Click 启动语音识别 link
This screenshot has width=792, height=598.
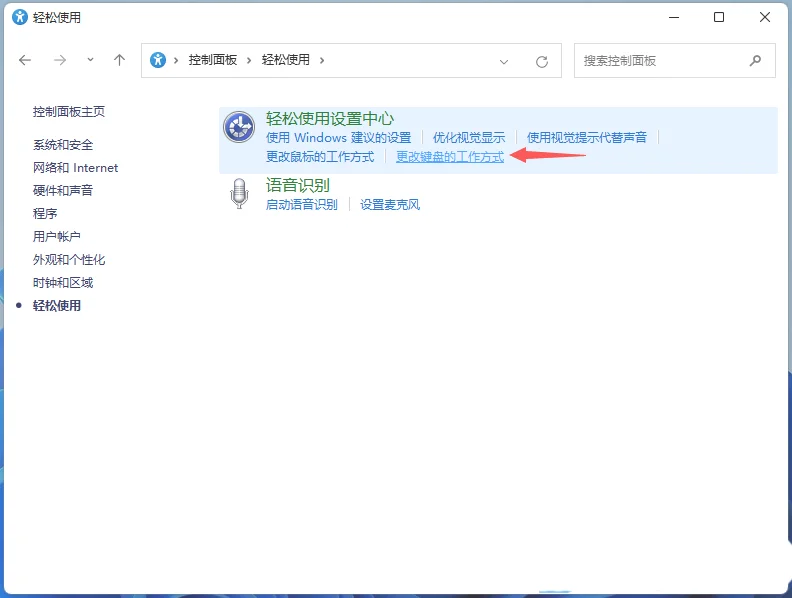[x=302, y=205]
